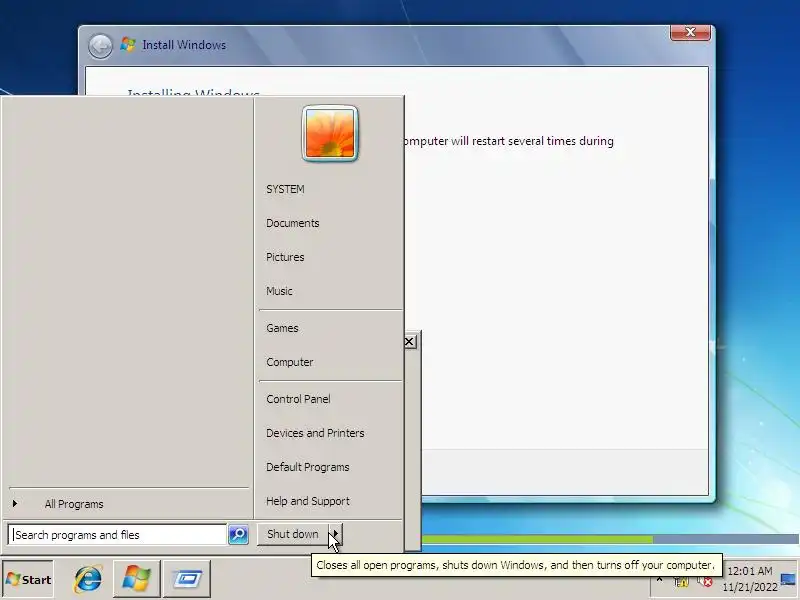Click the user account flower picture
Viewport: 800px width, 600px height.
pyautogui.click(x=330, y=134)
